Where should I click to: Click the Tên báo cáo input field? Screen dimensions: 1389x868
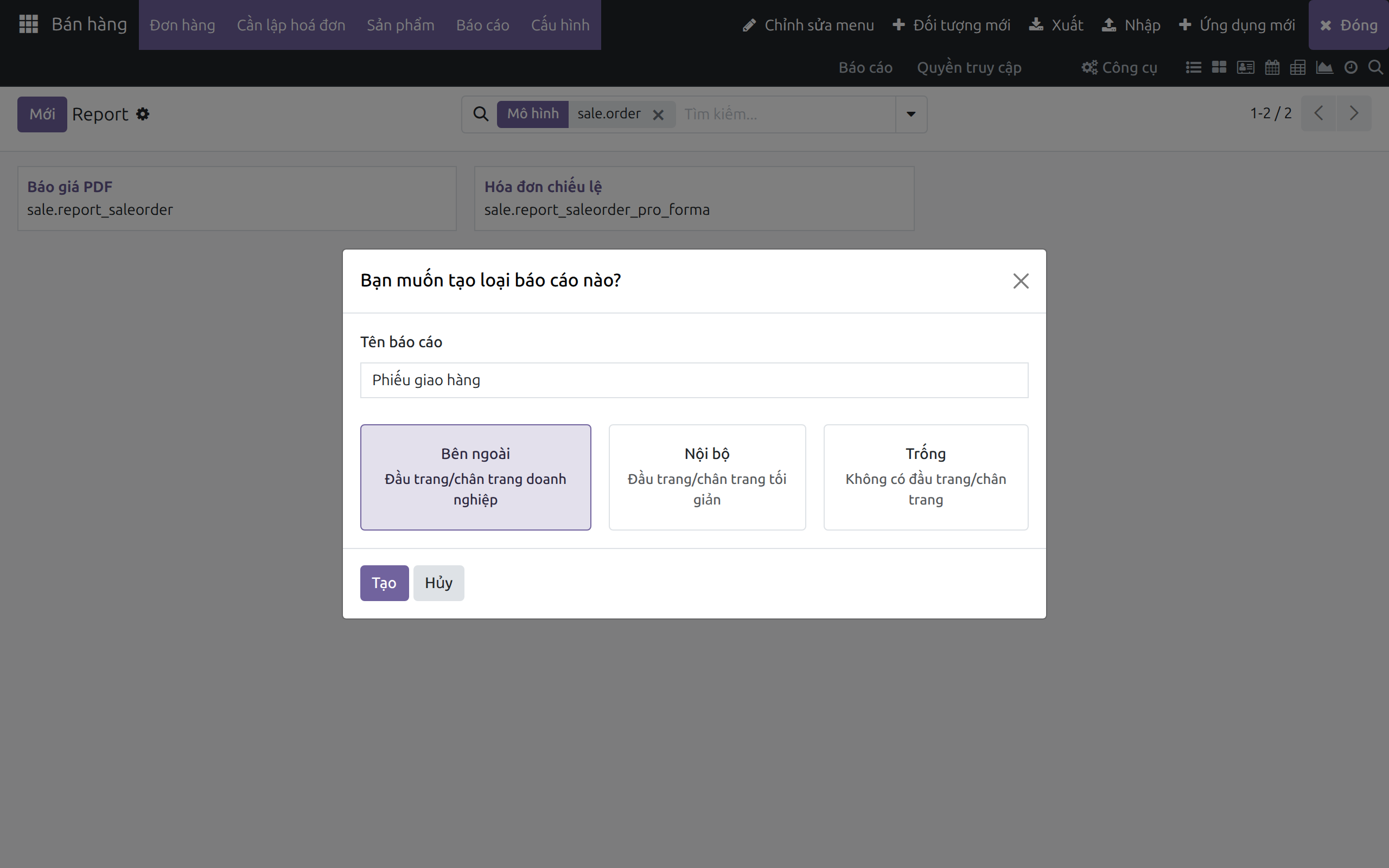[x=694, y=380]
